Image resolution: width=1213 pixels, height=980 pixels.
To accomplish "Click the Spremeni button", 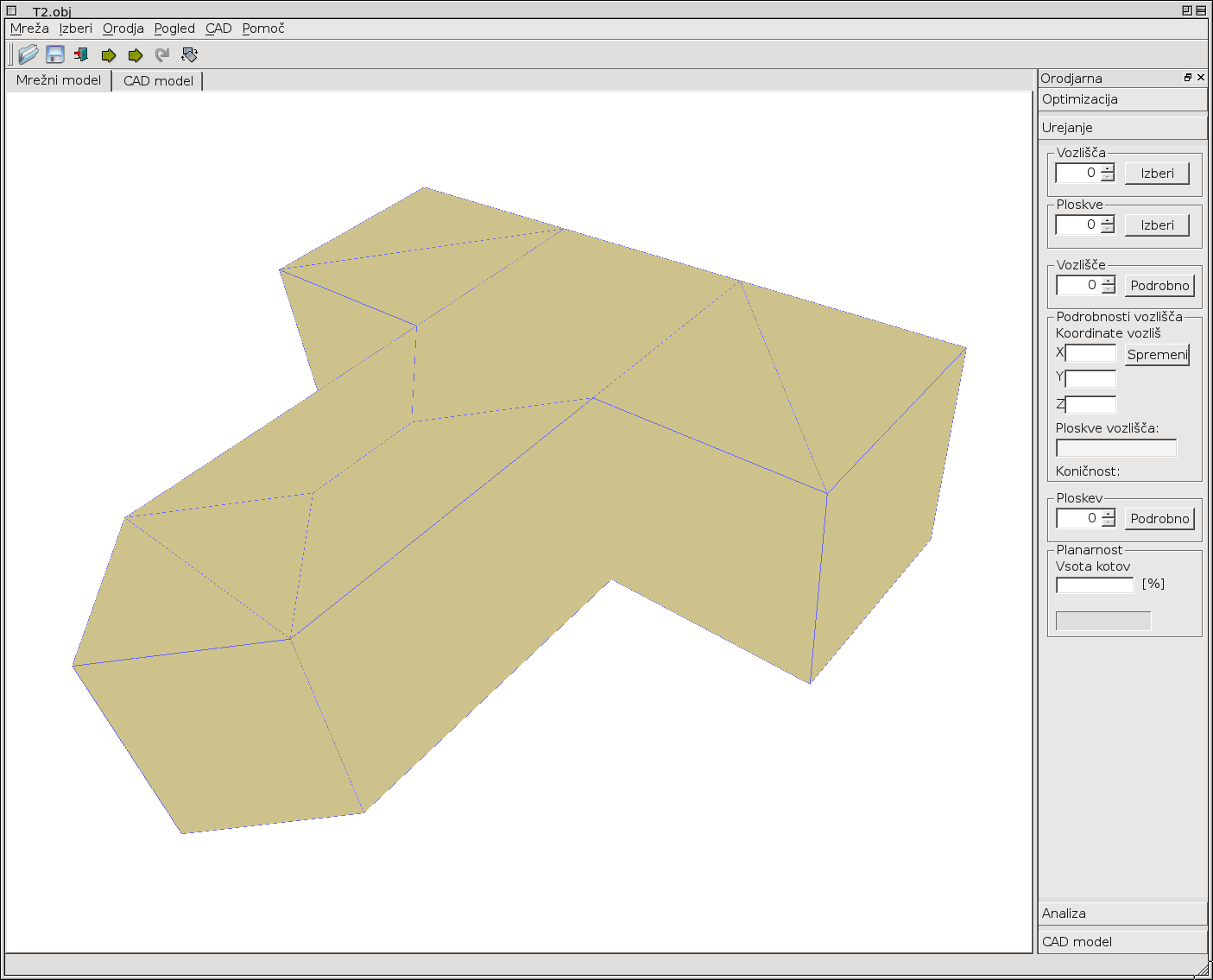I will click(x=1157, y=355).
